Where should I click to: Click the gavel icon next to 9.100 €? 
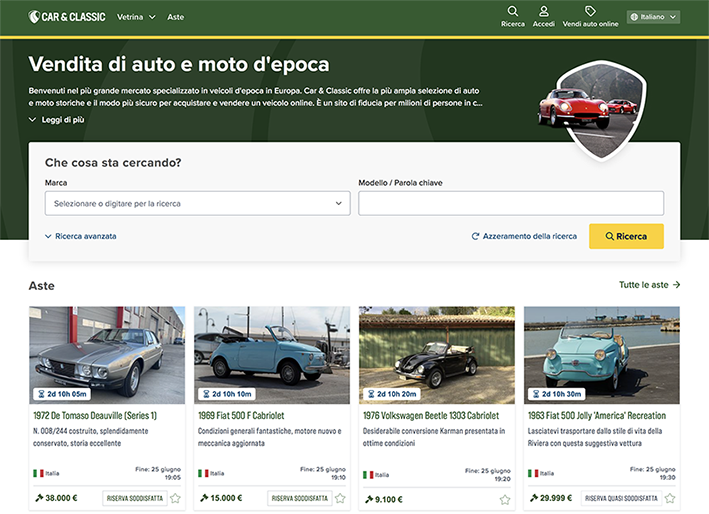(369, 499)
